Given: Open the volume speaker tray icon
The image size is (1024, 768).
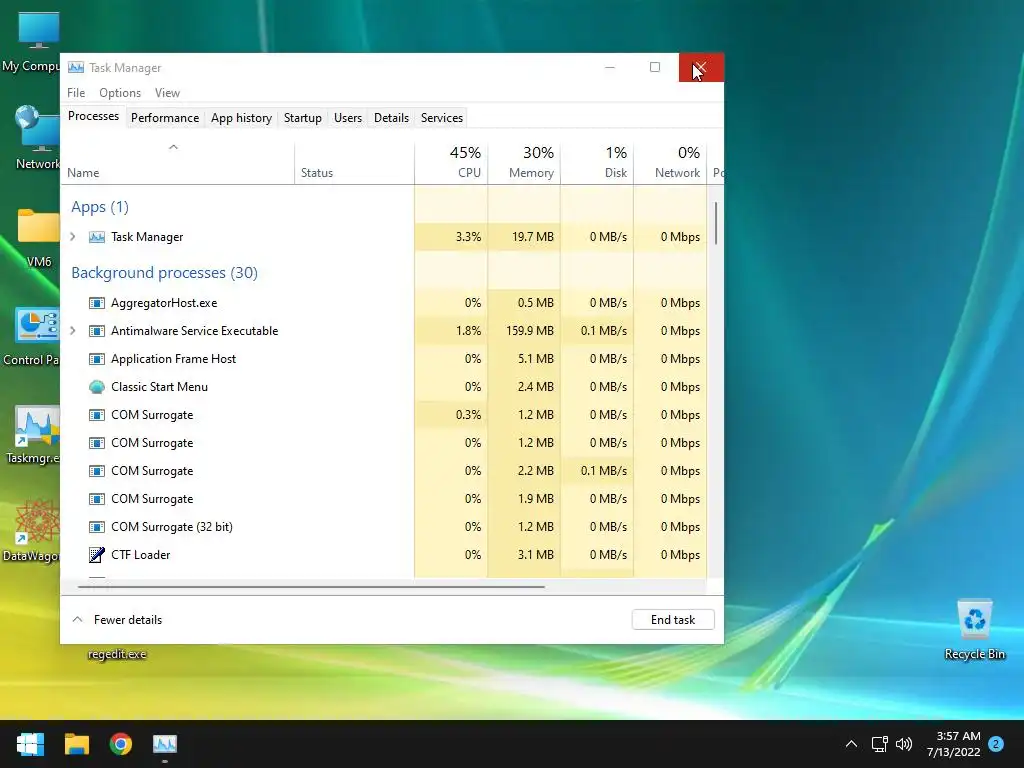Looking at the screenshot, I should pos(904,744).
